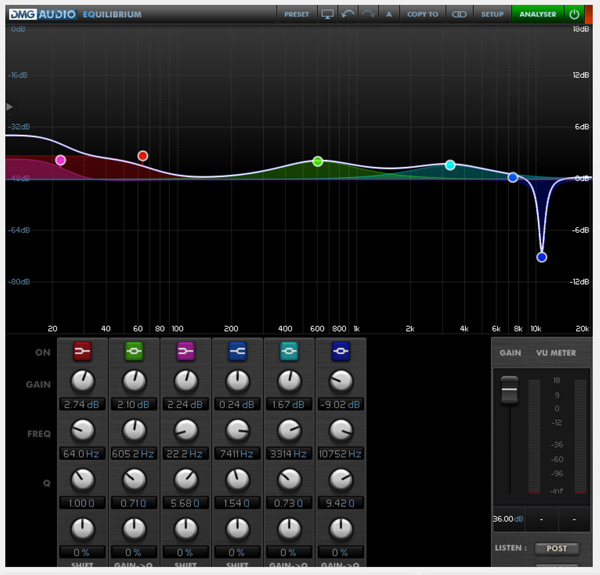Image resolution: width=600 pixels, height=575 pixels.
Task: Select the green EQ node near 600 Hz
Action: point(318,161)
